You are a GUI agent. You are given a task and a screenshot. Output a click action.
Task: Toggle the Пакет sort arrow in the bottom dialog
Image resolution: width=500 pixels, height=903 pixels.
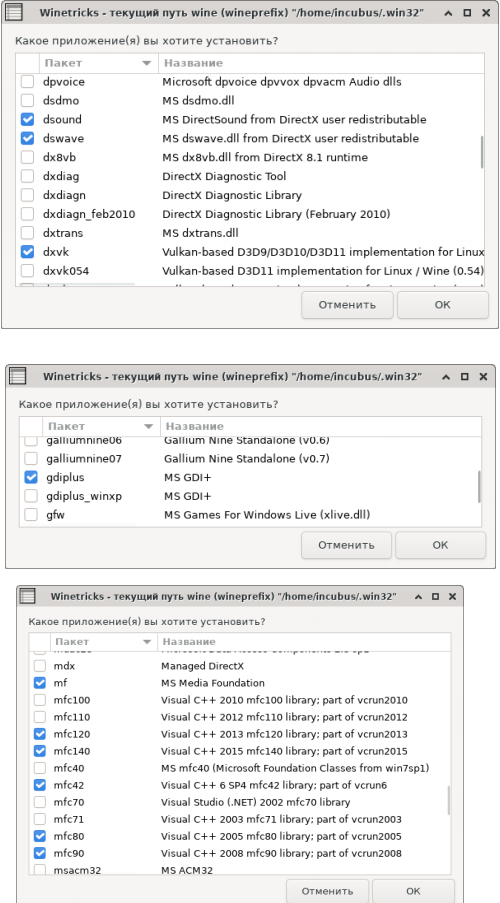point(147,642)
